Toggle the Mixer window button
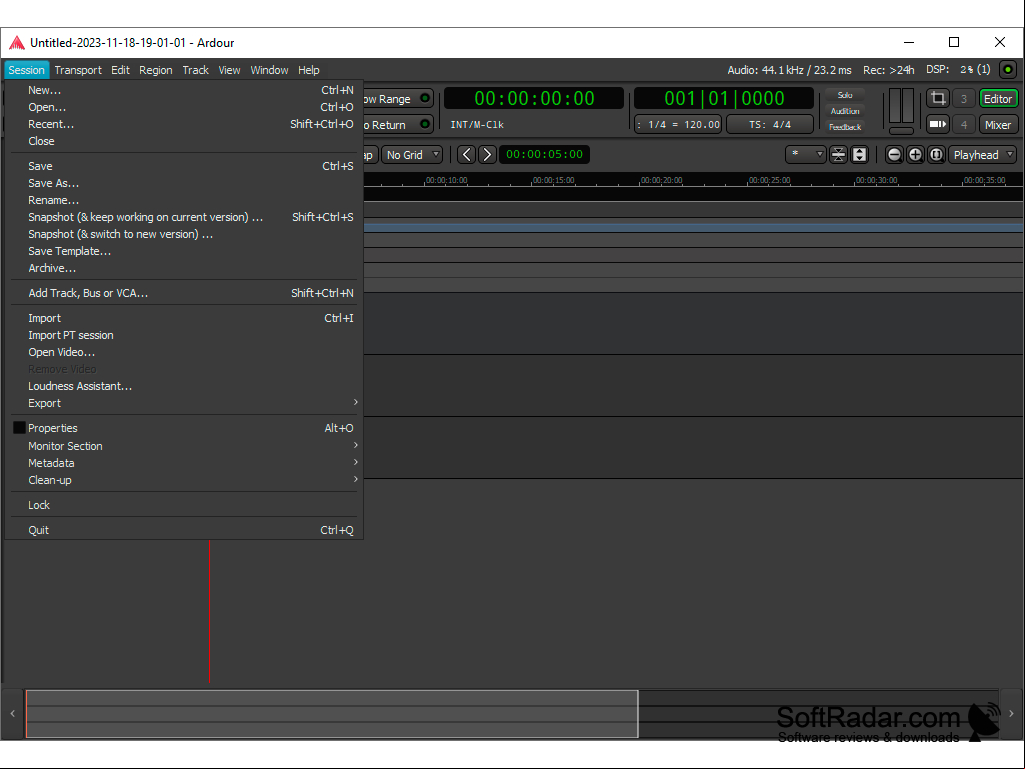 pyautogui.click(x=998, y=124)
